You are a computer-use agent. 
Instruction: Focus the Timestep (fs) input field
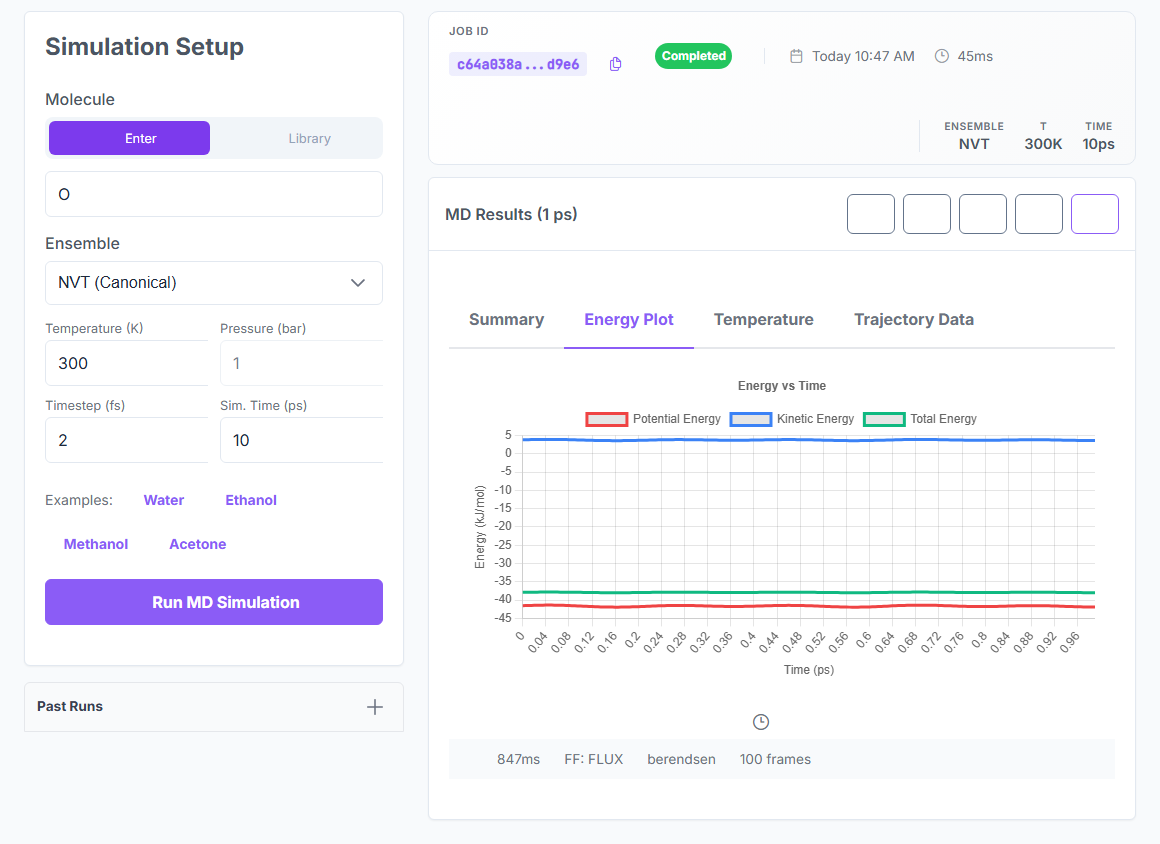[x=127, y=440]
